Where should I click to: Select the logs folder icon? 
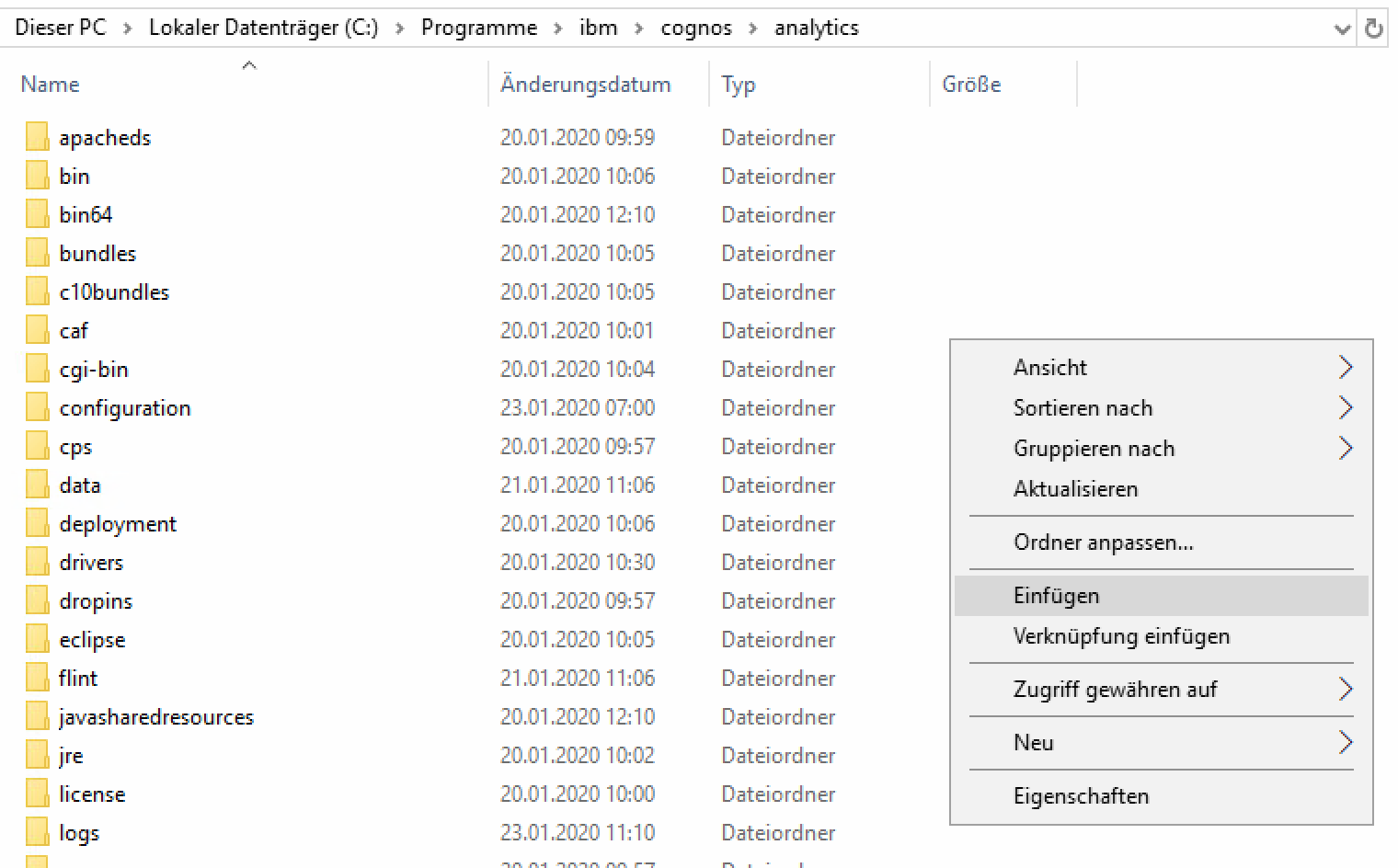click(37, 832)
